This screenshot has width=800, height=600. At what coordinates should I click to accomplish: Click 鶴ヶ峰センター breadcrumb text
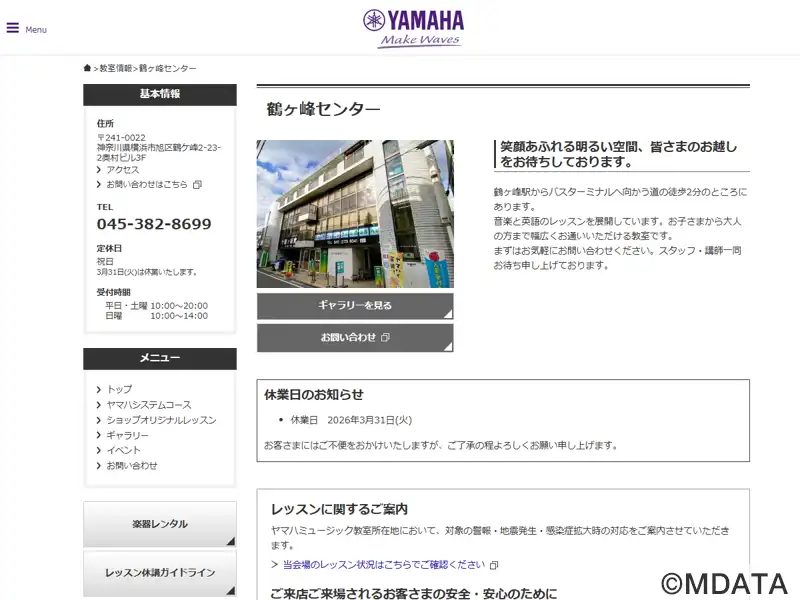coord(167,68)
